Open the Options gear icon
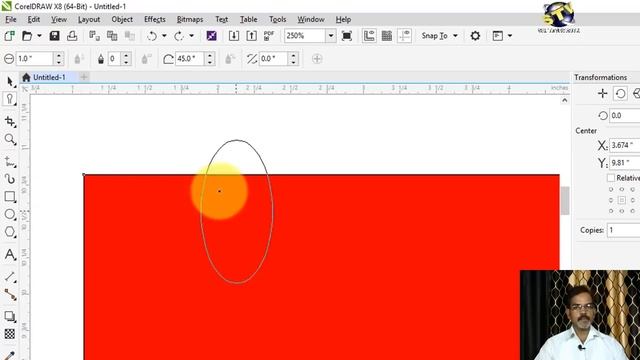640x360 pixels. (x=475, y=36)
